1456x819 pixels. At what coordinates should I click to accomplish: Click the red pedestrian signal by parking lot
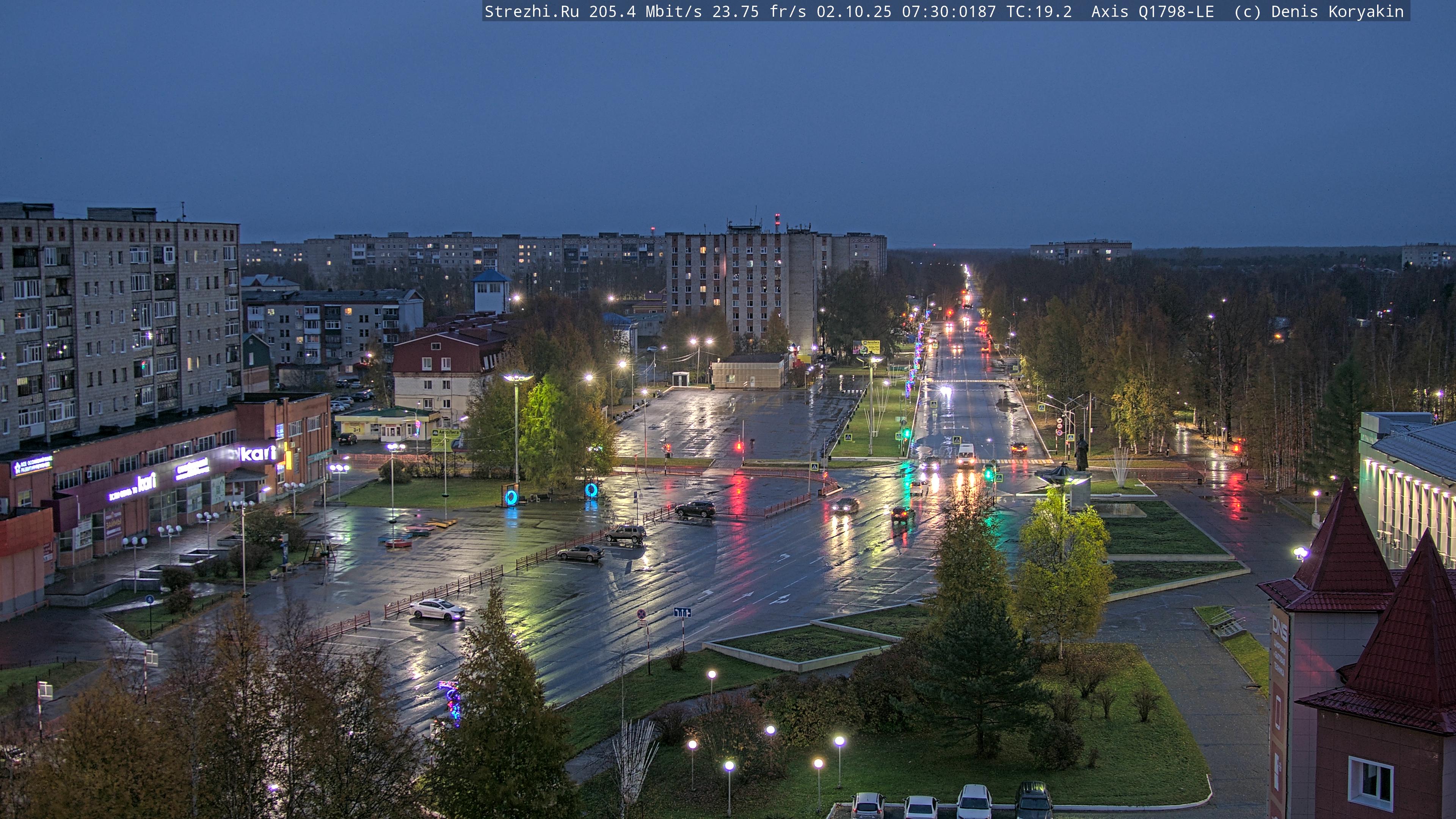pyautogui.click(x=739, y=447)
